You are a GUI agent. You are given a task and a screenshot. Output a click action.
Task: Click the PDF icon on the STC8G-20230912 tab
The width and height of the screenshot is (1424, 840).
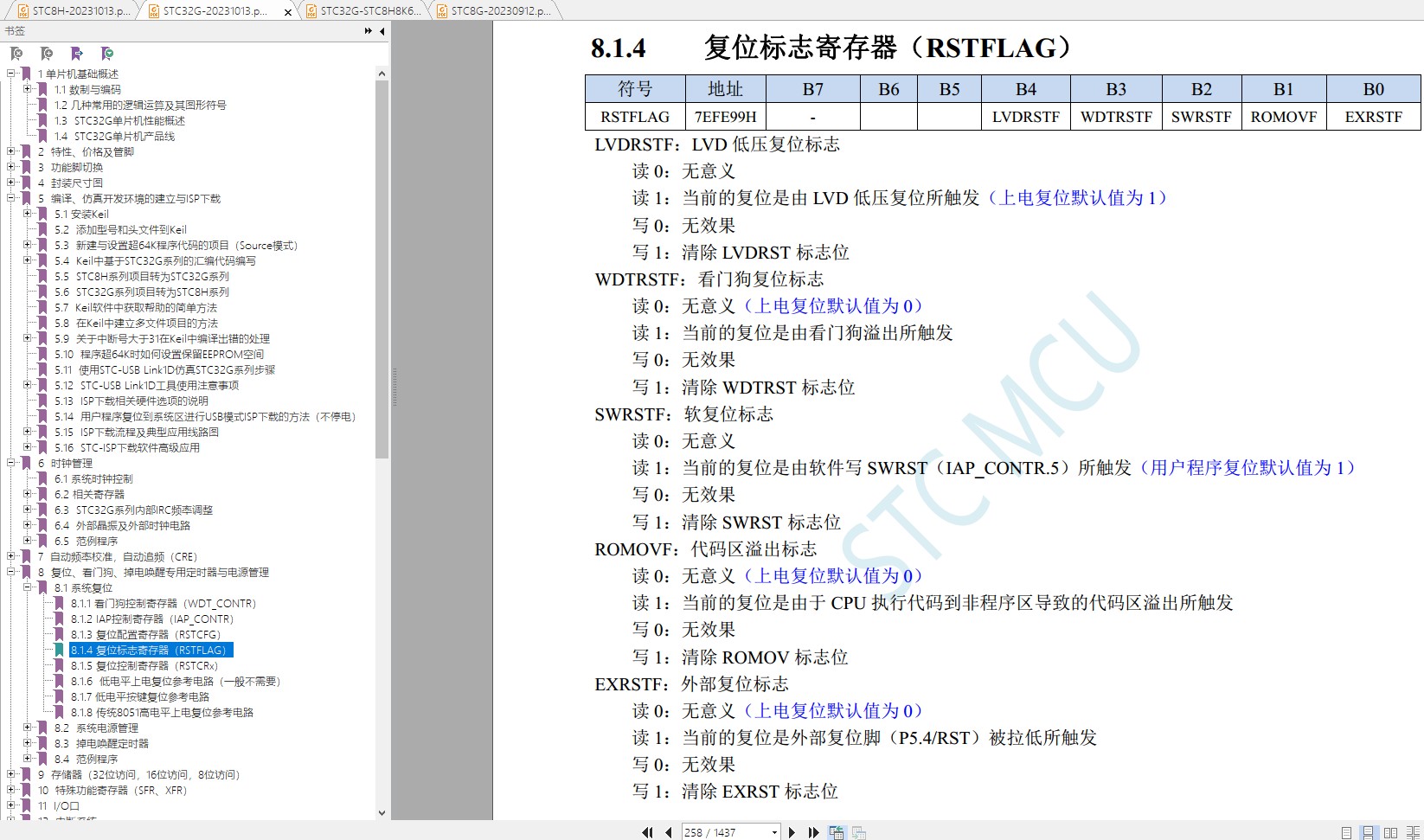click(x=442, y=11)
